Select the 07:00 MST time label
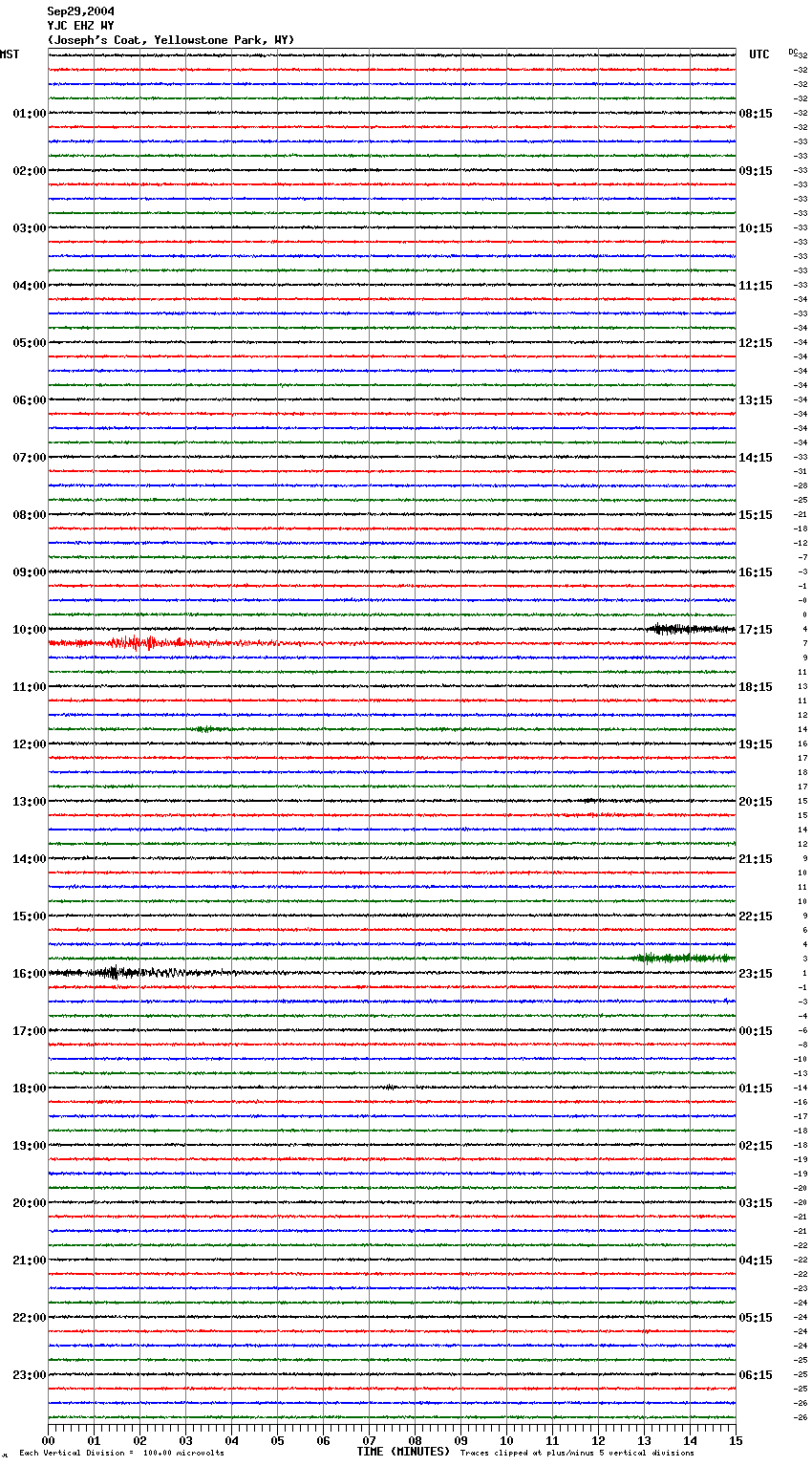Screen dimensions: 812x1466 point(30,458)
